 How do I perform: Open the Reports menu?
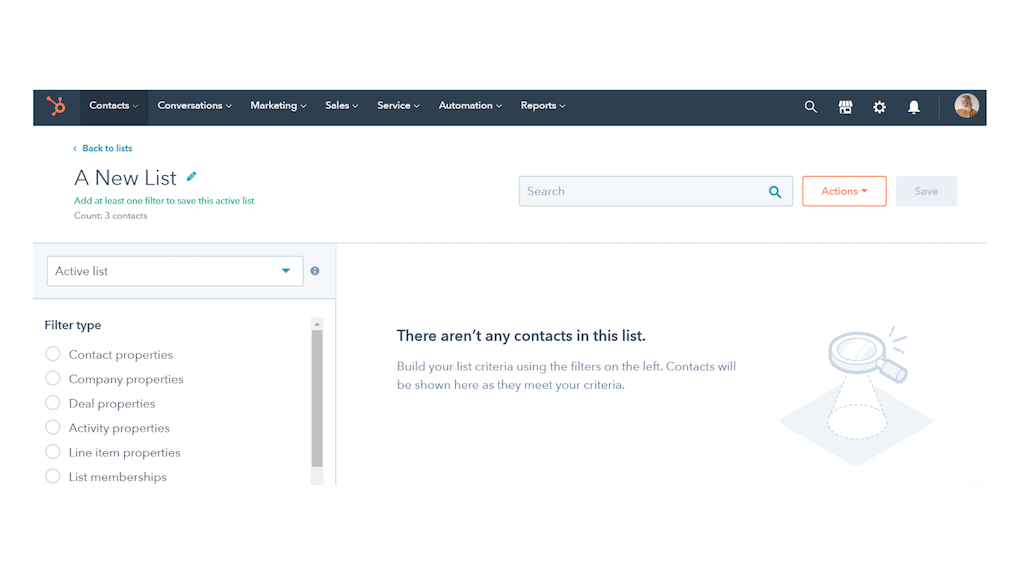(x=542, y=106)
